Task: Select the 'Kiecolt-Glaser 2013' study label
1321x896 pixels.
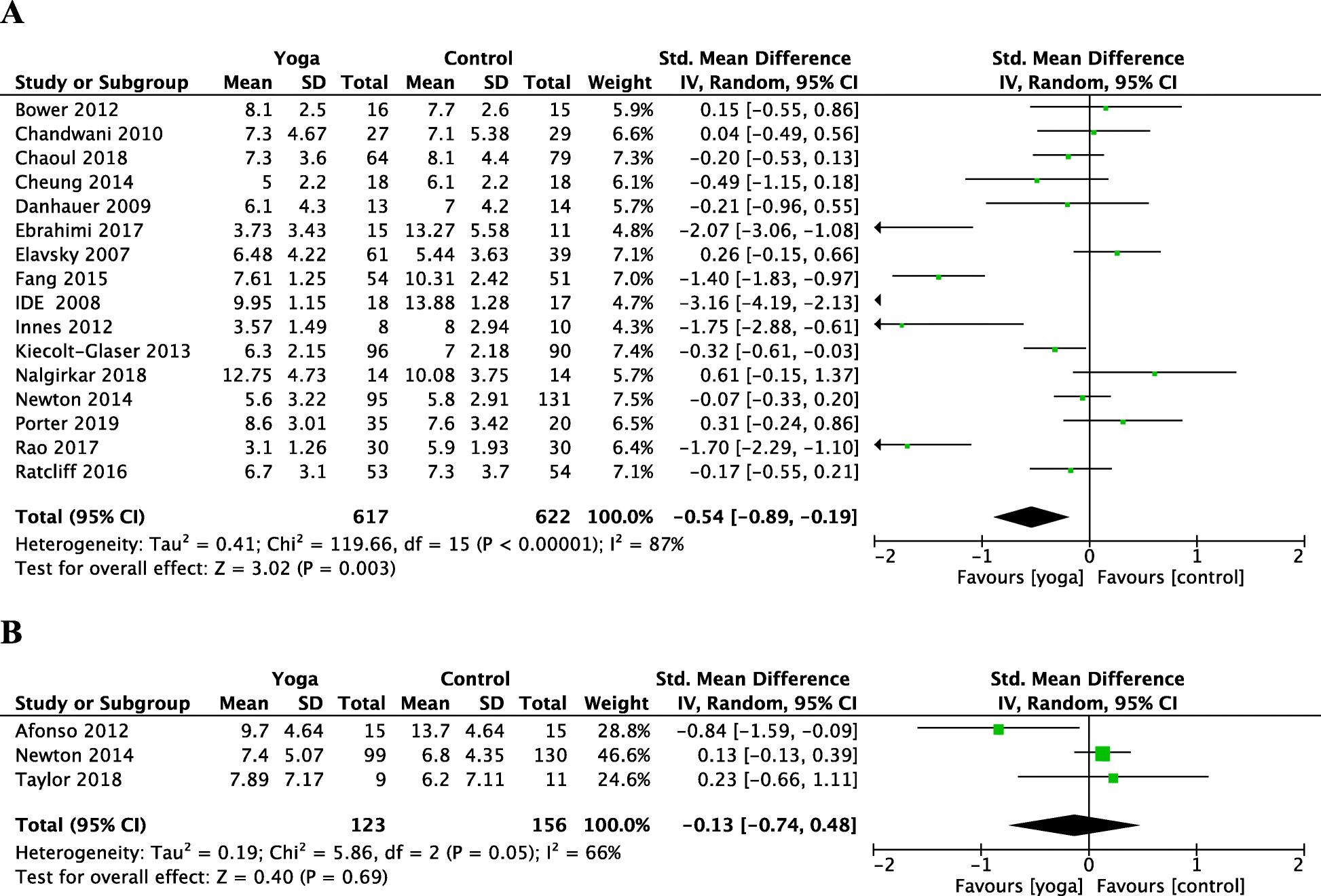Action: click(x=103, y=351)
